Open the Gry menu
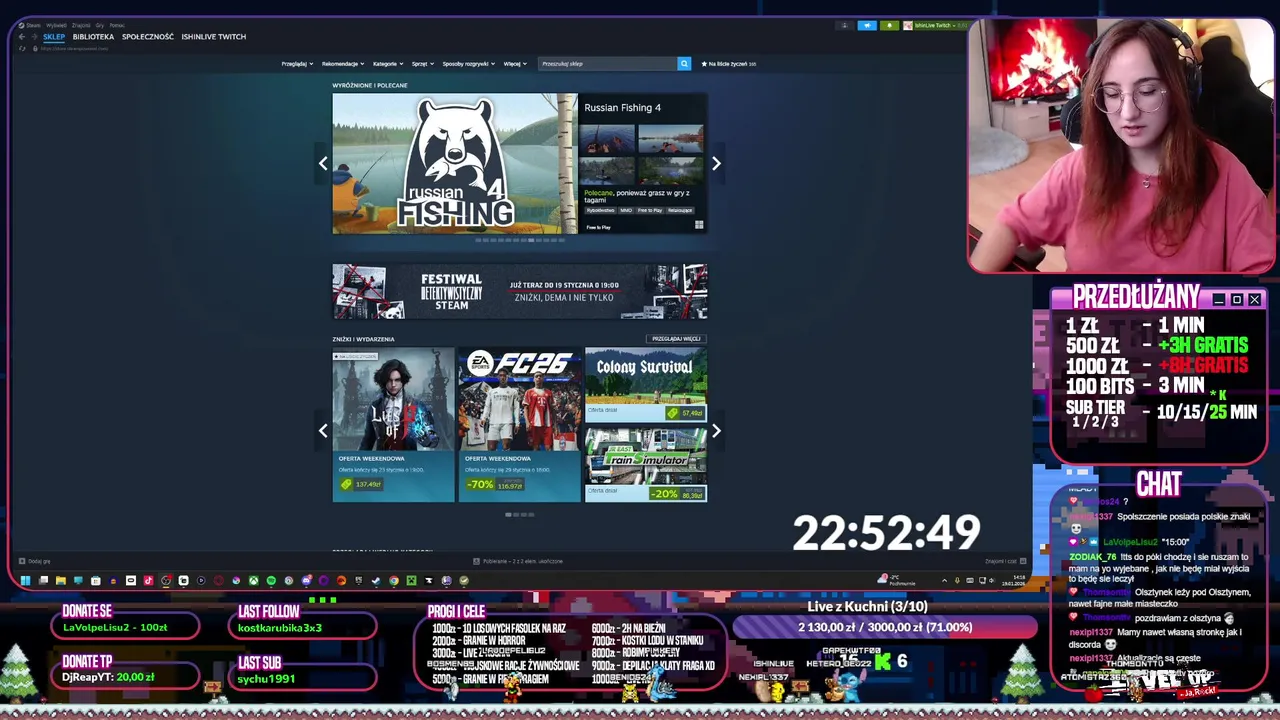 click(100, 25)
